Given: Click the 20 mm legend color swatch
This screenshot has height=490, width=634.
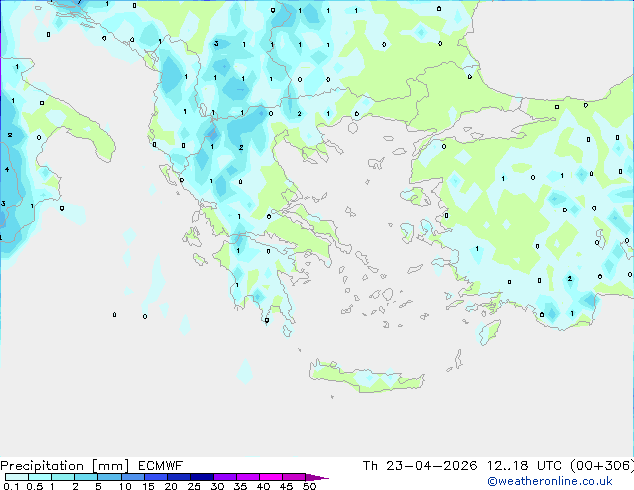Looking at the screenshot, I should (178, 477).
